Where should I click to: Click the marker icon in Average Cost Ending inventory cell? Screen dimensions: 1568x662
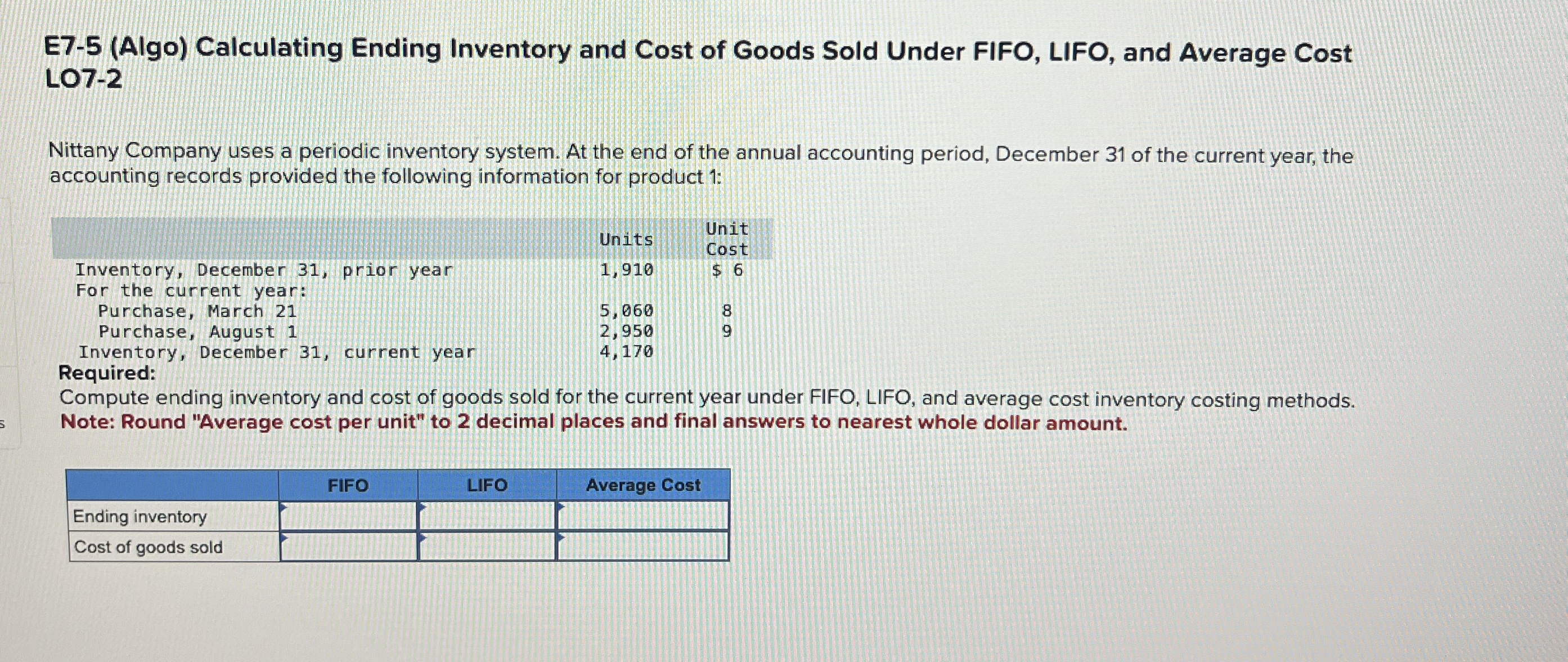tap(562, 508)
